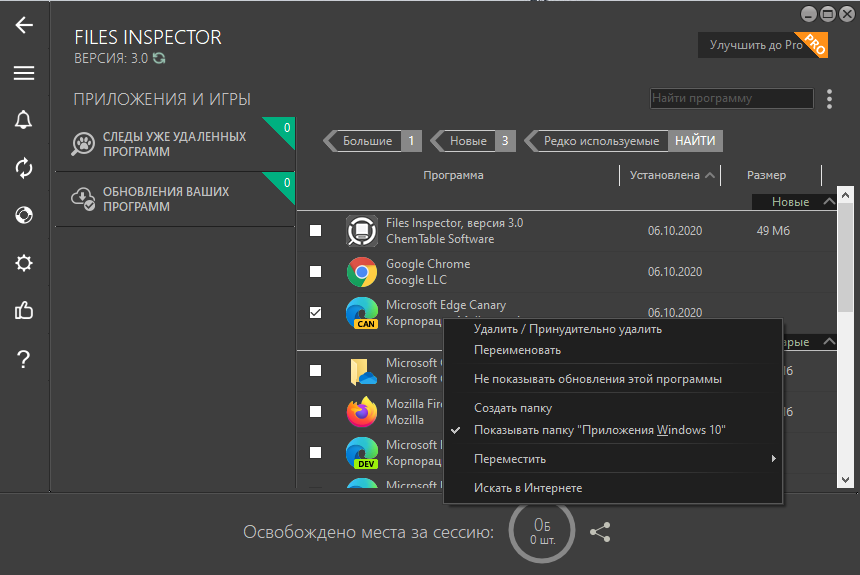
Task: Click ChemTable Software publisher text
Action: [x=440, y=239]
